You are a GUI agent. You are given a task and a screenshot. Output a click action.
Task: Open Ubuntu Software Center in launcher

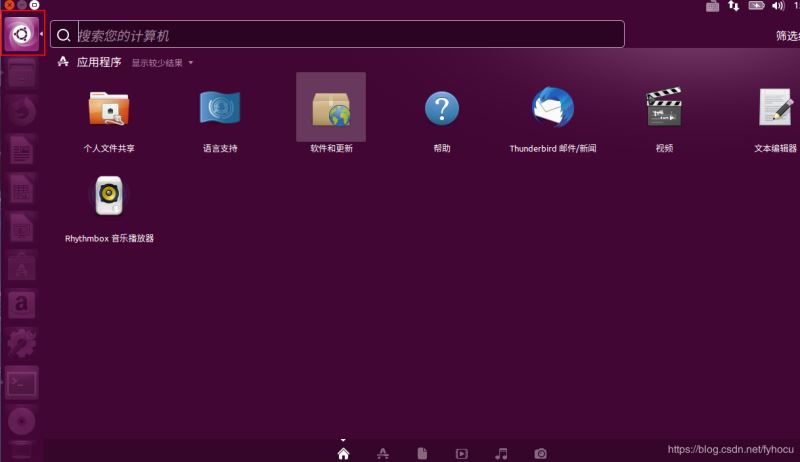pyautogui.click(x=21, y=266)
